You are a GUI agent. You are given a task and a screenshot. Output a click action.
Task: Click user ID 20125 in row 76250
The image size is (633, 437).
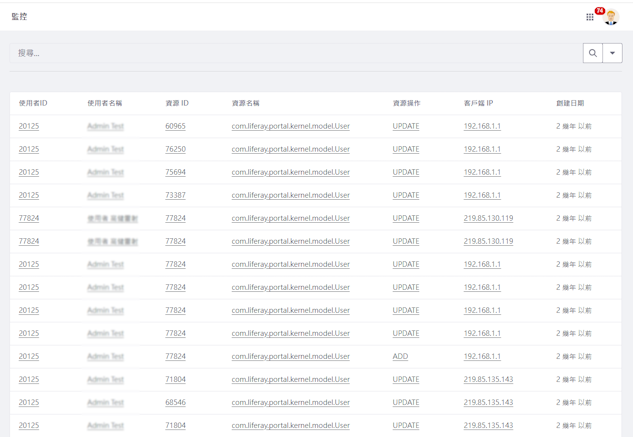29,149
